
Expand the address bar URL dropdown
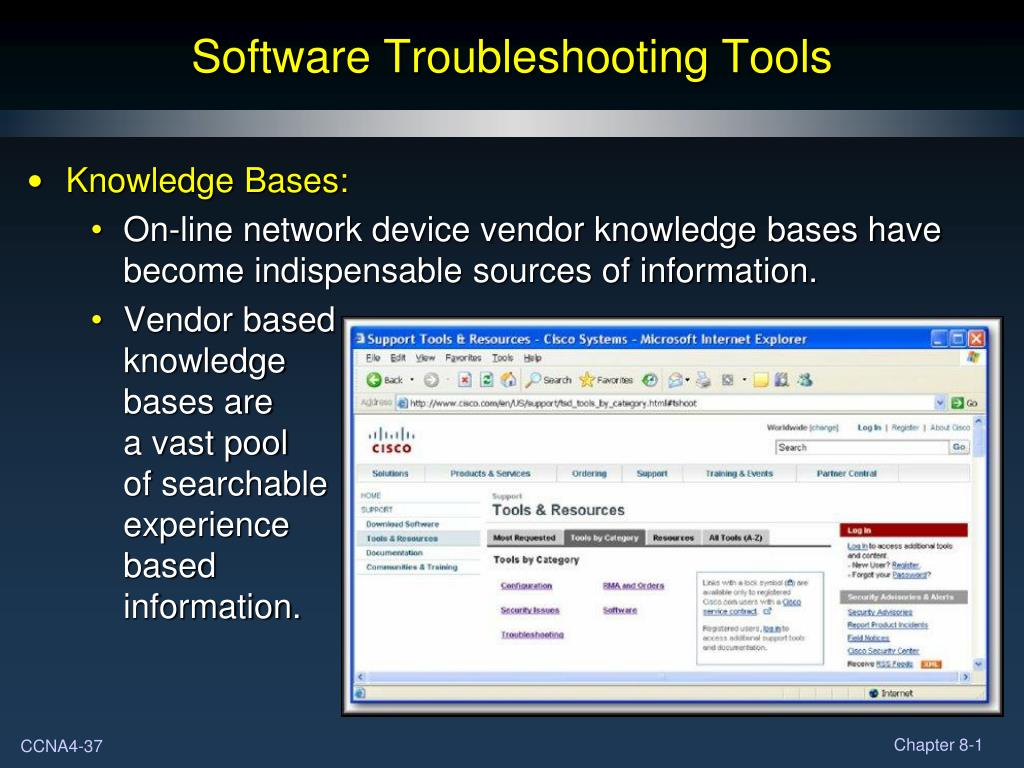pos(940,403)
